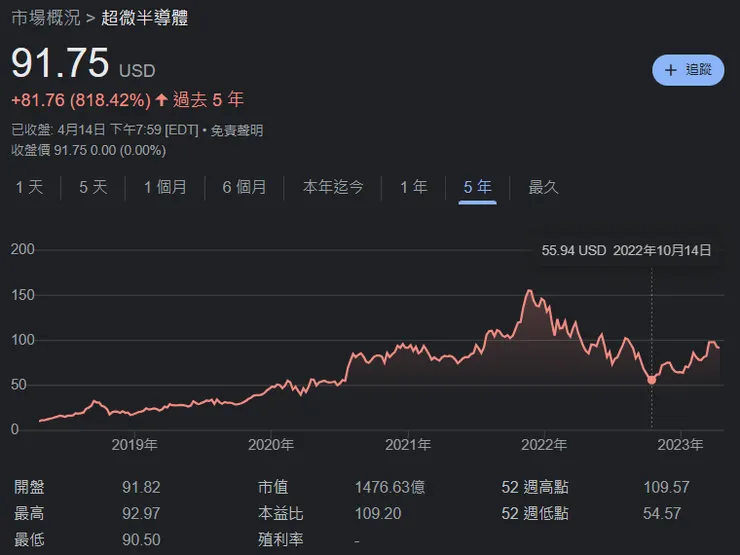Open the 免責聲明 disclaimer link
740x555 pixels.
(x=236, y=130)
